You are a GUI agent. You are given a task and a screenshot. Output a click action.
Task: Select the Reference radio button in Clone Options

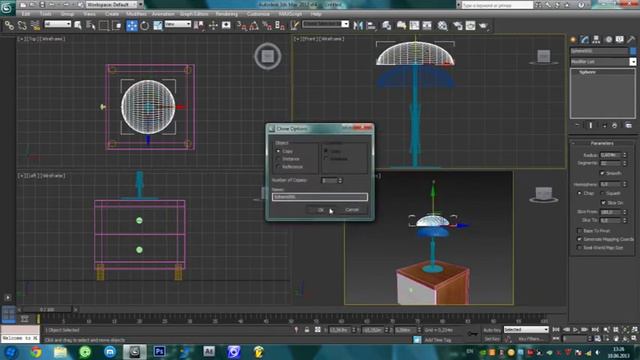(278, 167)
